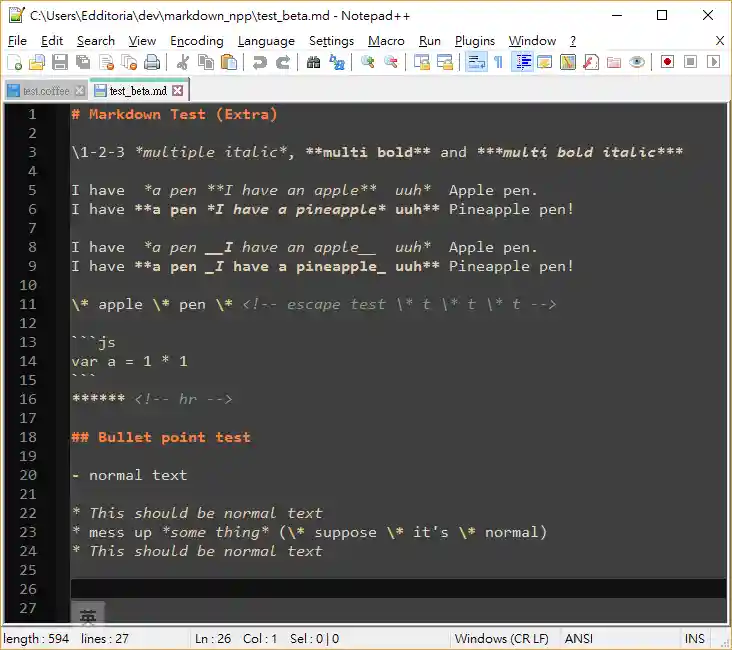This screenshot has width=732, height=650.
Task: Toggle synchronized horizontal scrolling
Action: point(444,62)
